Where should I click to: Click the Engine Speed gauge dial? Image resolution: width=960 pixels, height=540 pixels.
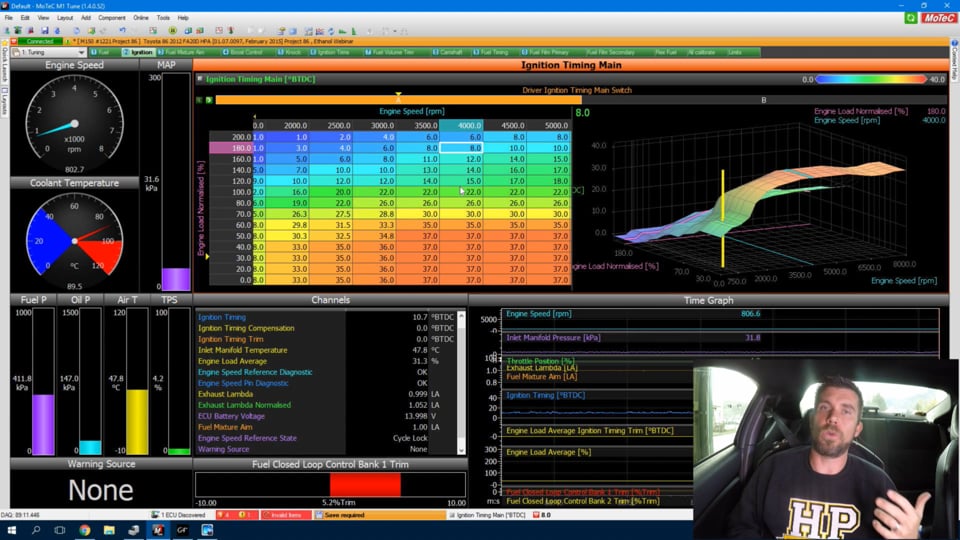[x=74, y=123]
